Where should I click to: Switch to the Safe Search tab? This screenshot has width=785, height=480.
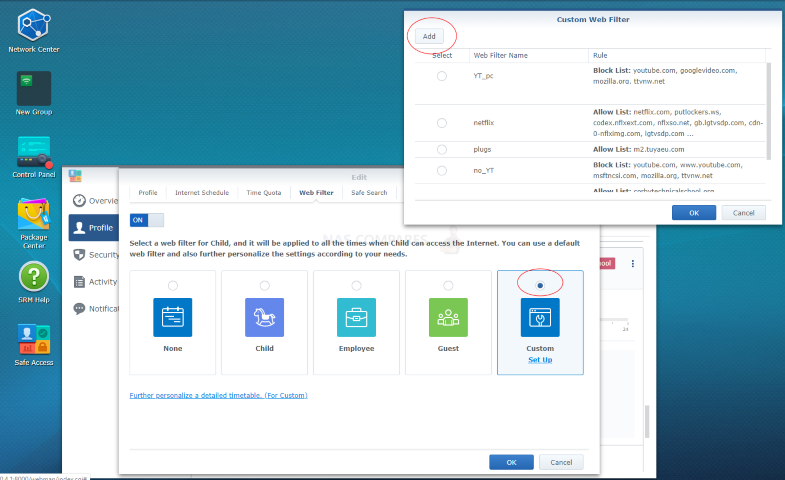[369, 193]
